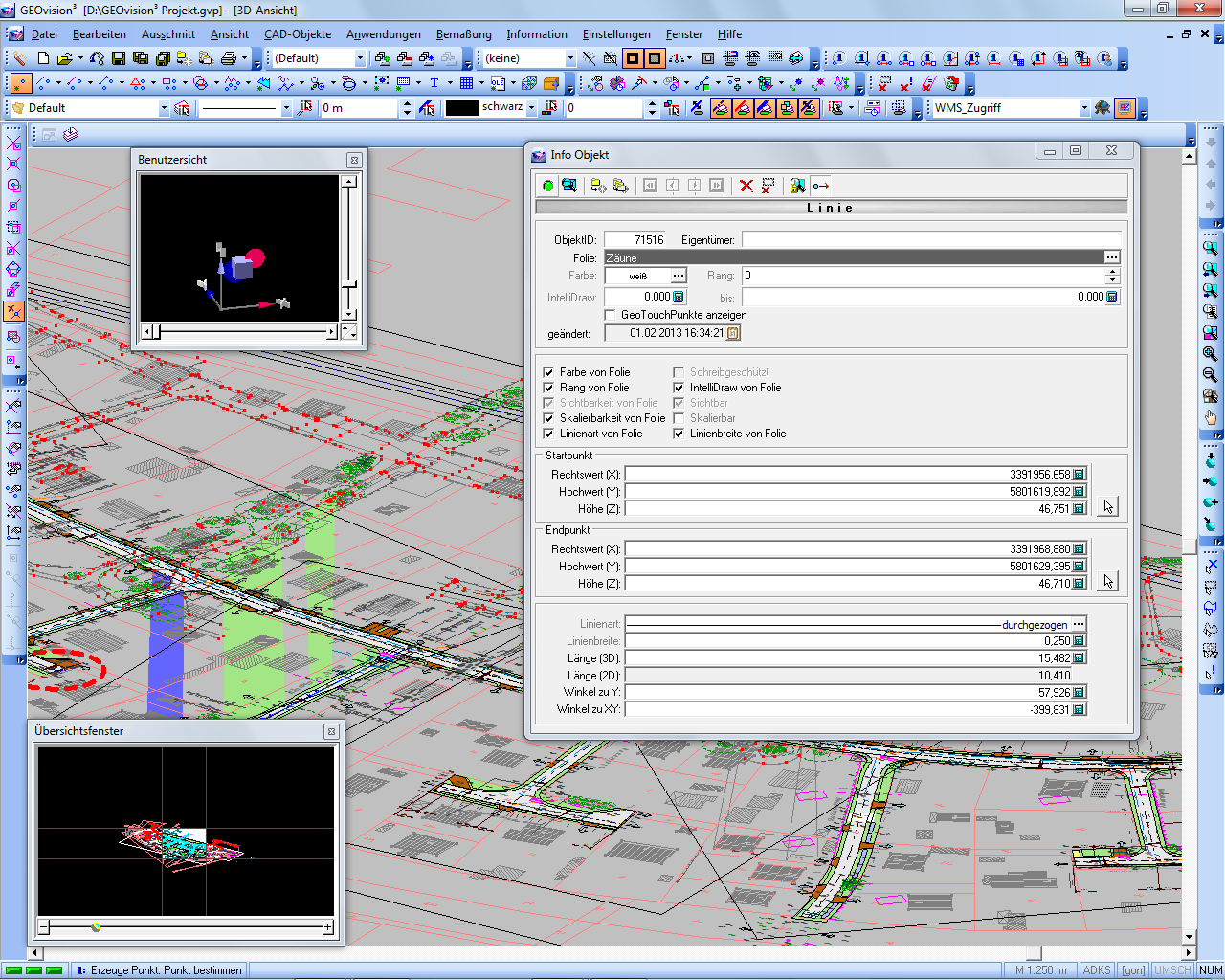Click the open folder icon in the toolbar
Image resolution: width=1225 pixels, height=980 pixels.
click(x=64, y=58)
